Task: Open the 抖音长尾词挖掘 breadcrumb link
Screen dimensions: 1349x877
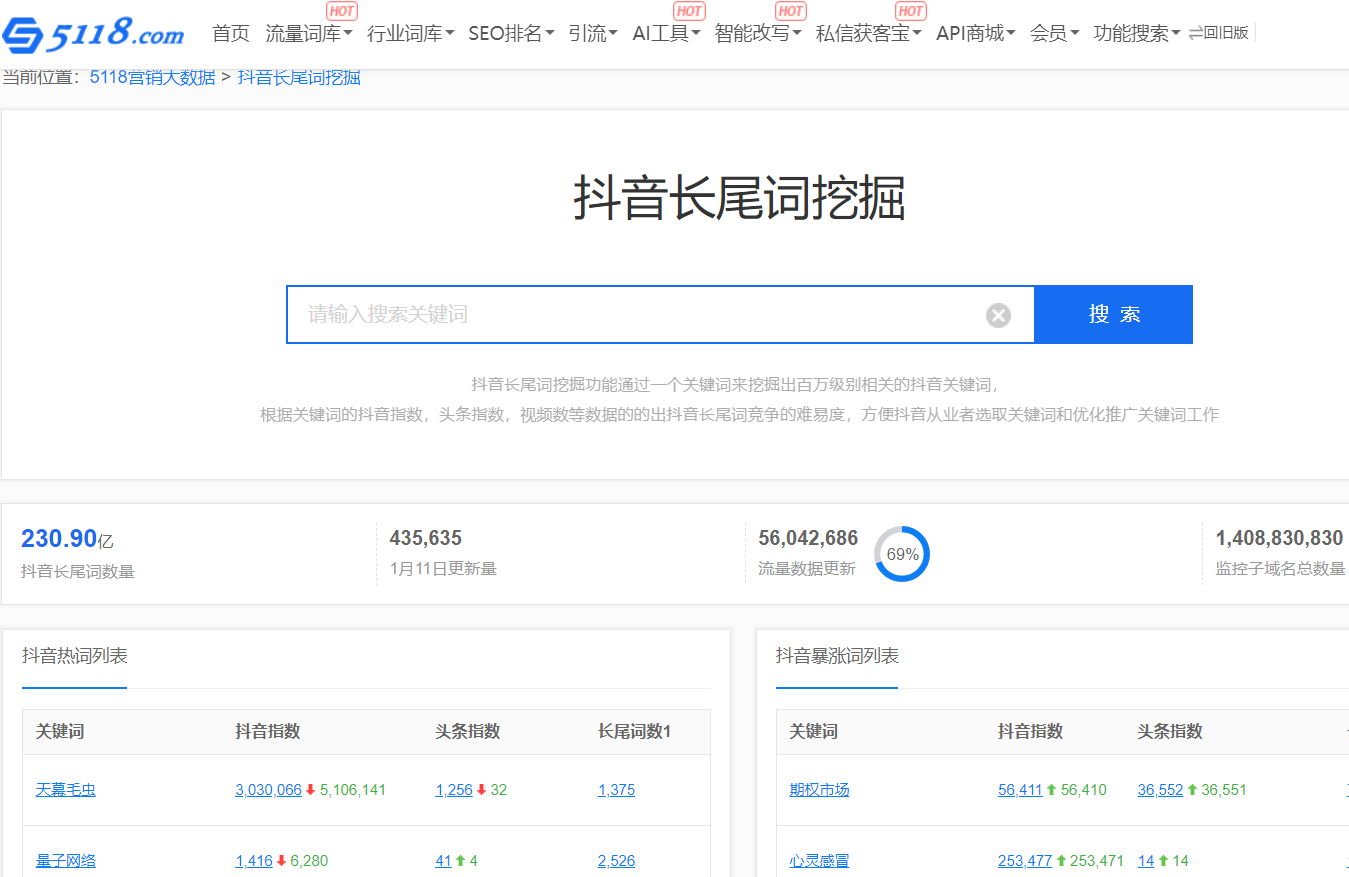Action: point(299,77)
